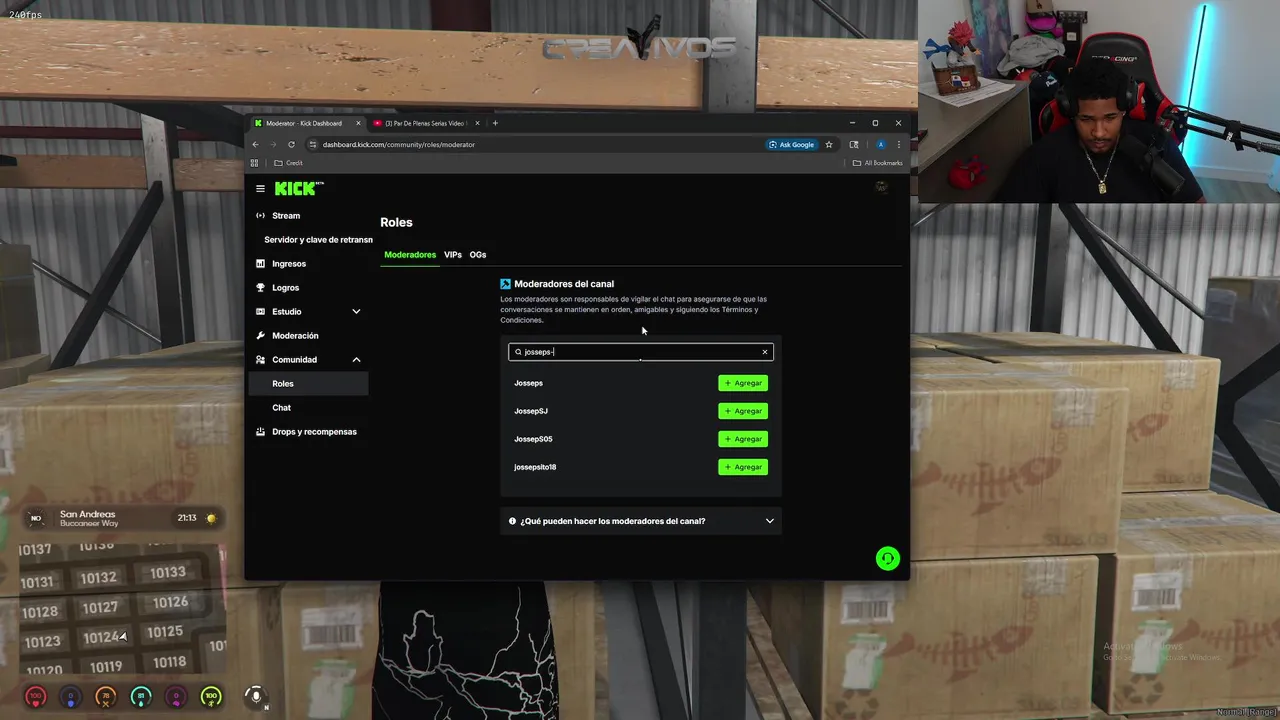The width and height of the screenshot is (1280, 720).
Task: Click the search magnifier icon
Action: [x=518, y=352]
